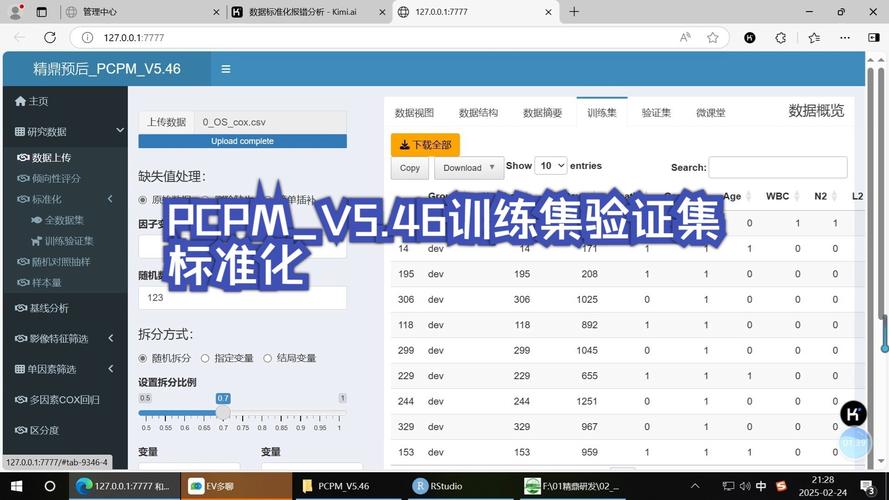Viewport: 889px width, 500px height.
Task: Open the Show entries count dropdown
Action: point(551,166)
